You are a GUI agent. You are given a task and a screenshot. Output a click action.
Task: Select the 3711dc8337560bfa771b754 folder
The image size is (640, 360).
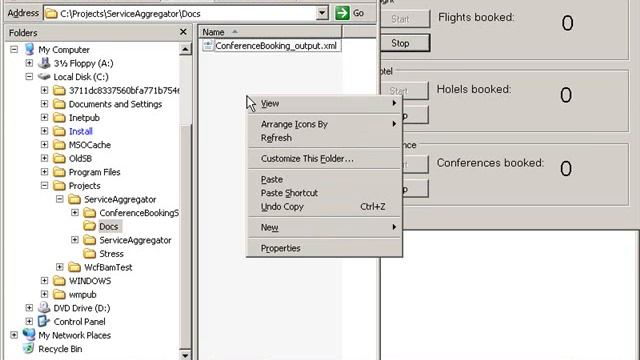point(124,90)
